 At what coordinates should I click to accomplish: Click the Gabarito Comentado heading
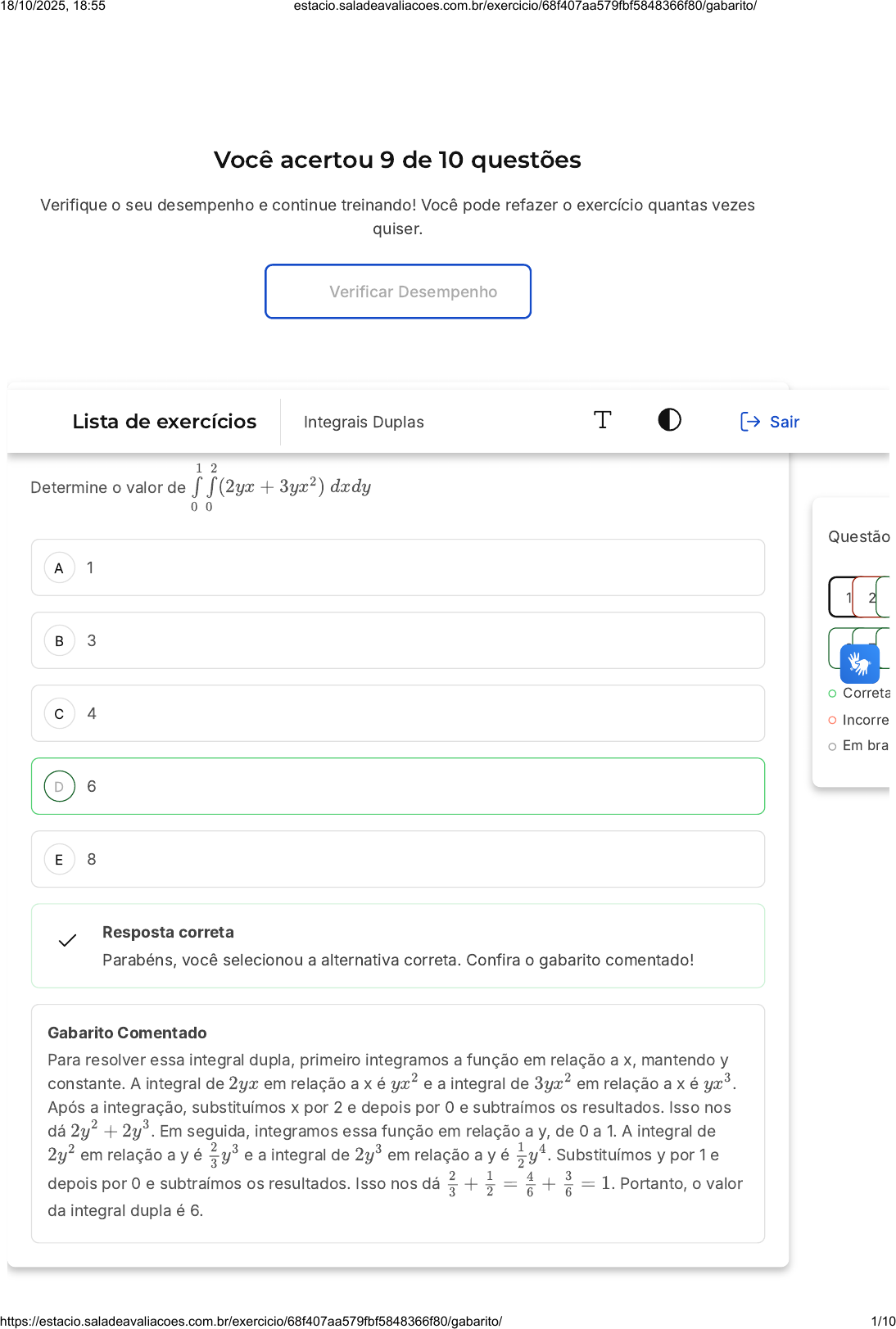click(127, 1033)
